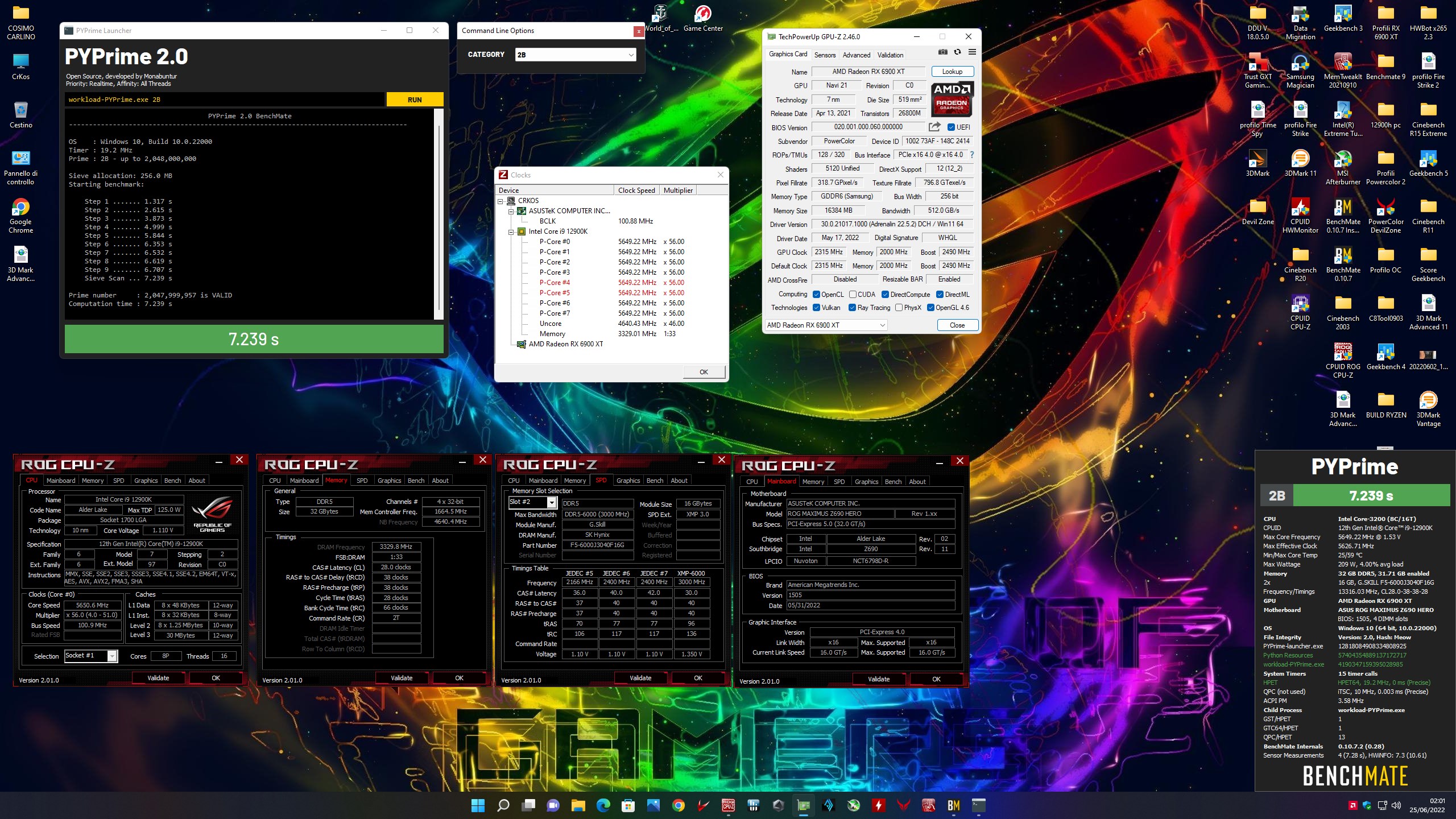1456x819 pixels.
Task: Open the Slot #2 memory slot dropdown
Action: click(532, 502)
